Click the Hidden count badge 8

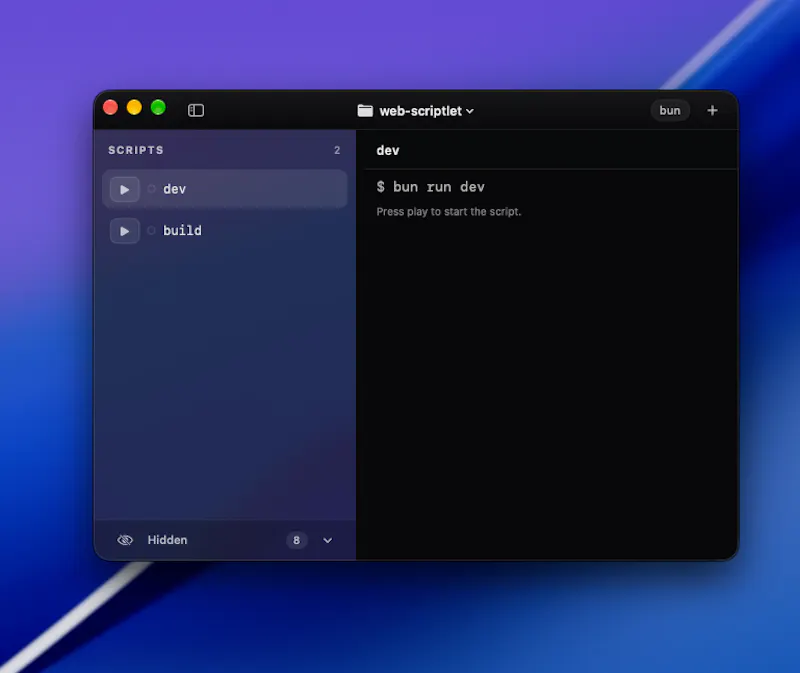click(x=296, y=540)
